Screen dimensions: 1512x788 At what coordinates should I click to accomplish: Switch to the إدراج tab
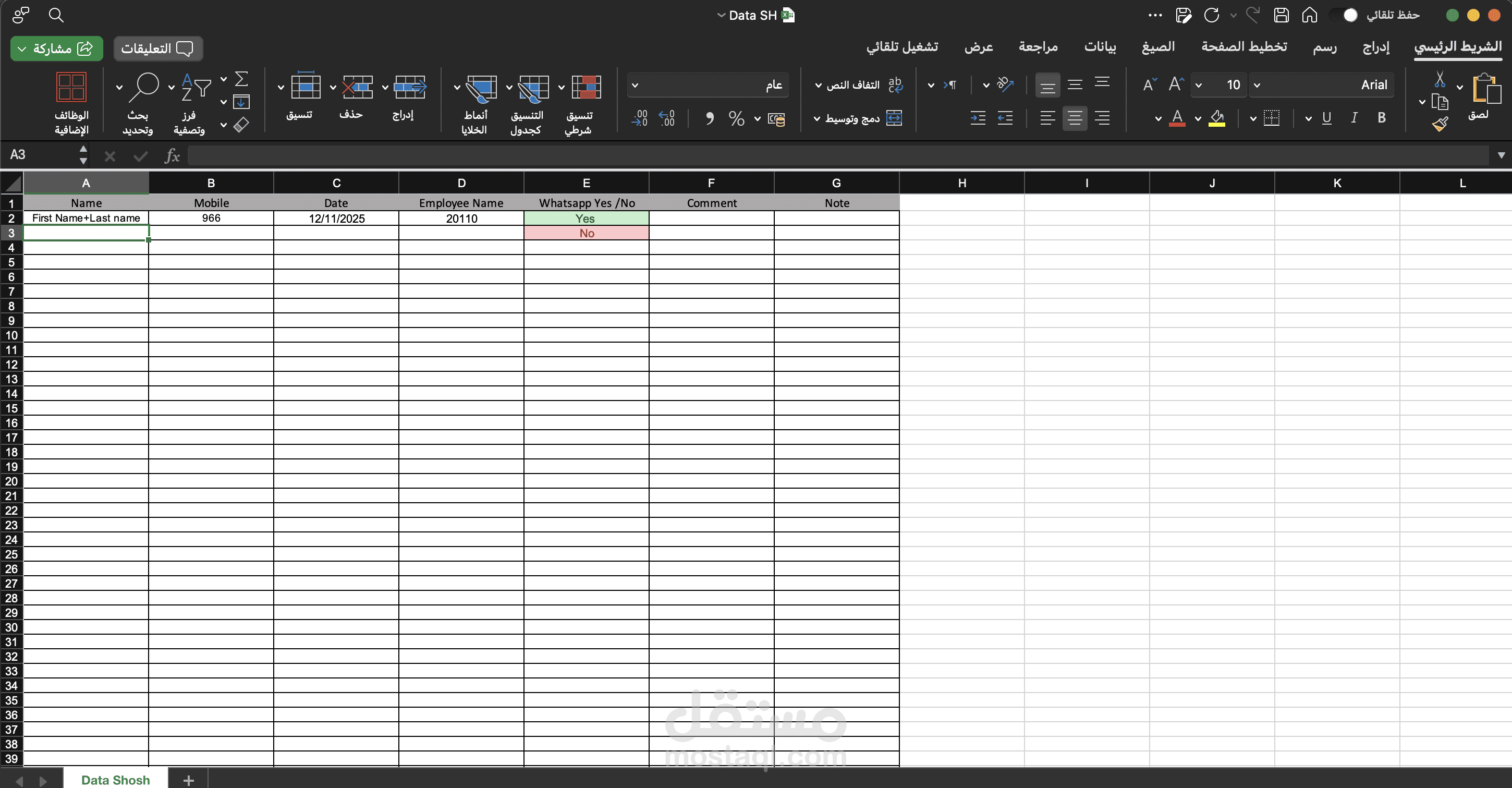coord(1376,47)
